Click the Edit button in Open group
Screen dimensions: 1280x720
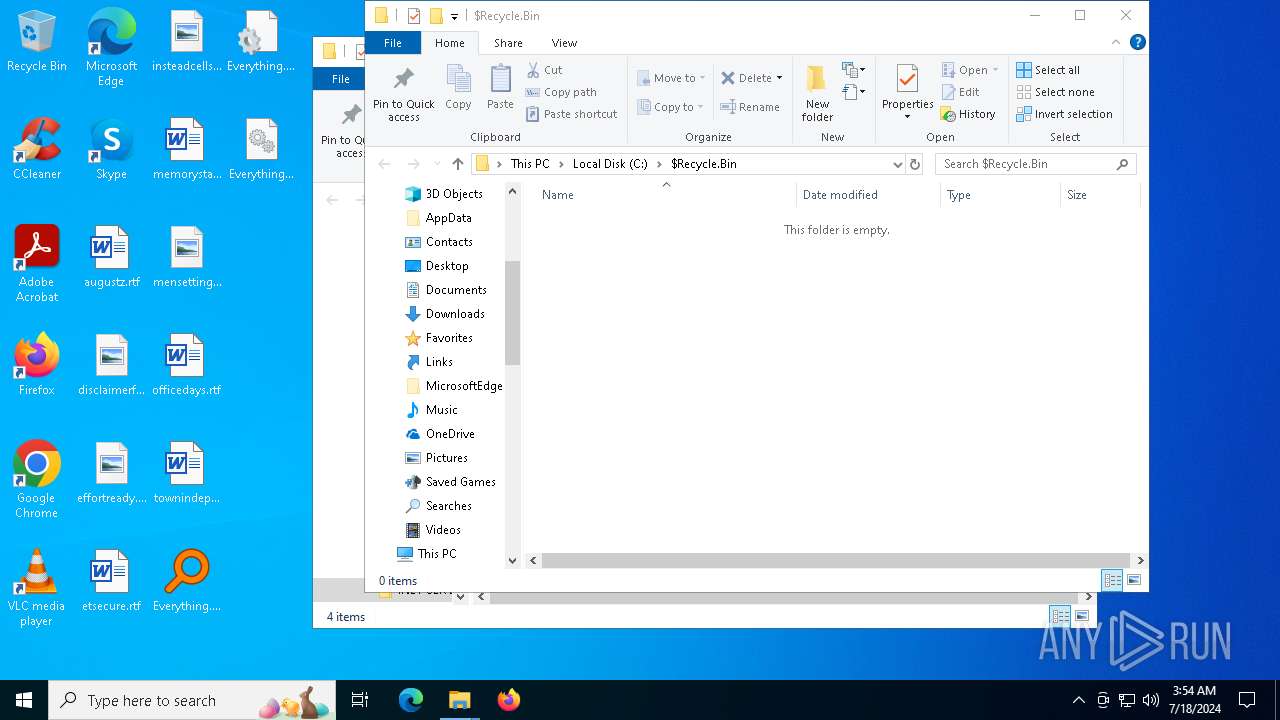point(960,92)
